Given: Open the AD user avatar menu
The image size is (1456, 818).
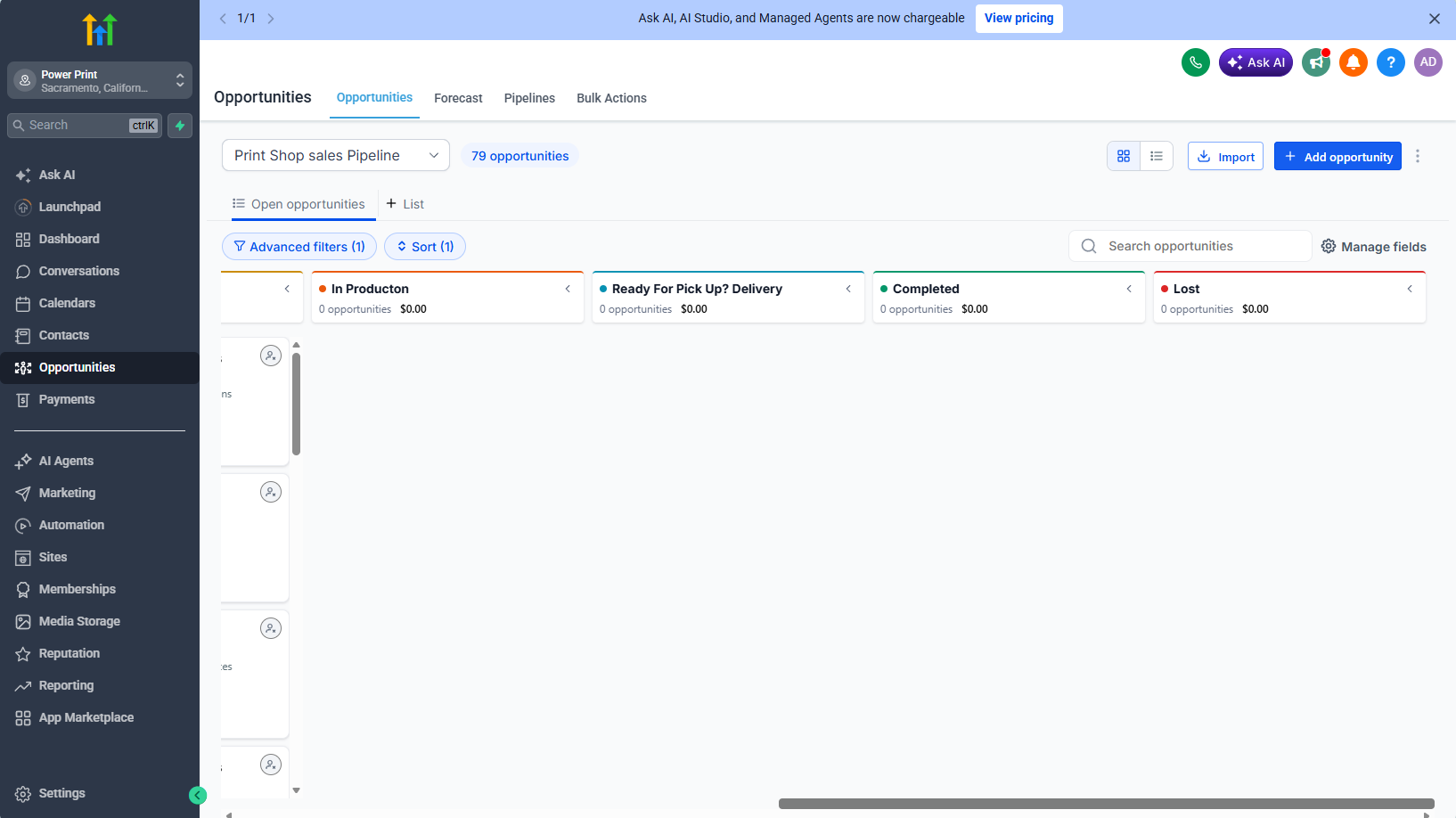Looking at the screenshot, I should (x=1428, y=62).
